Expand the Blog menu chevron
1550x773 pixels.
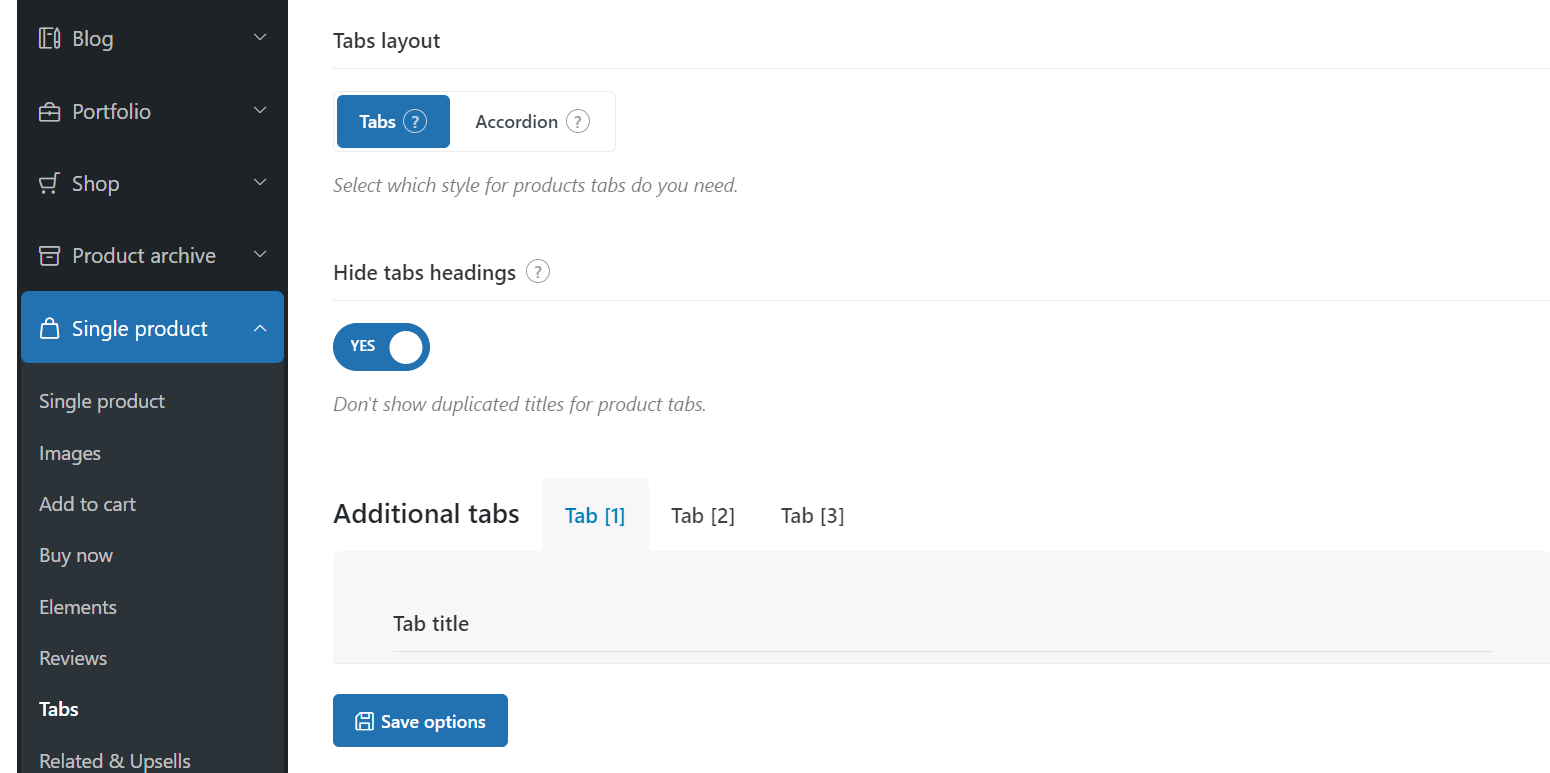[260, 38]
